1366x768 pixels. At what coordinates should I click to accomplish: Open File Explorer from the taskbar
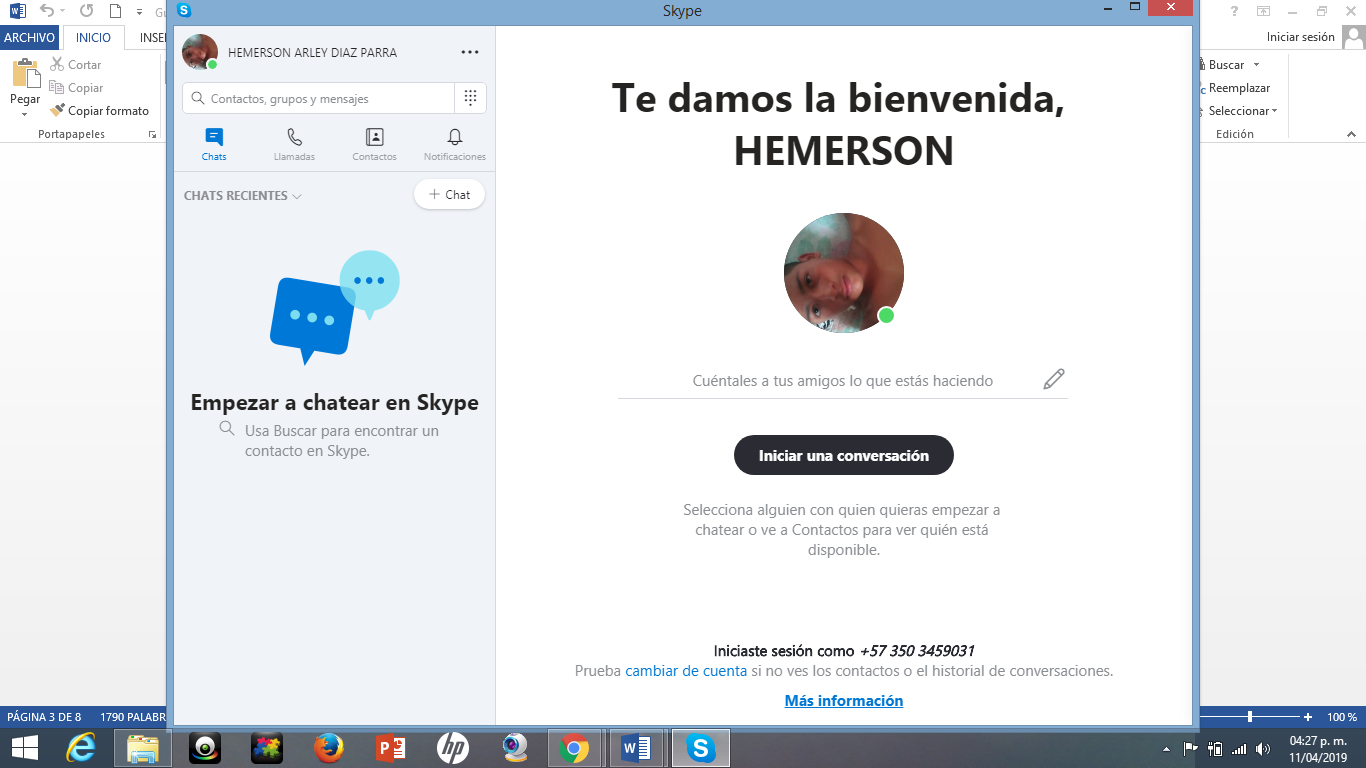tap(143, 748)
